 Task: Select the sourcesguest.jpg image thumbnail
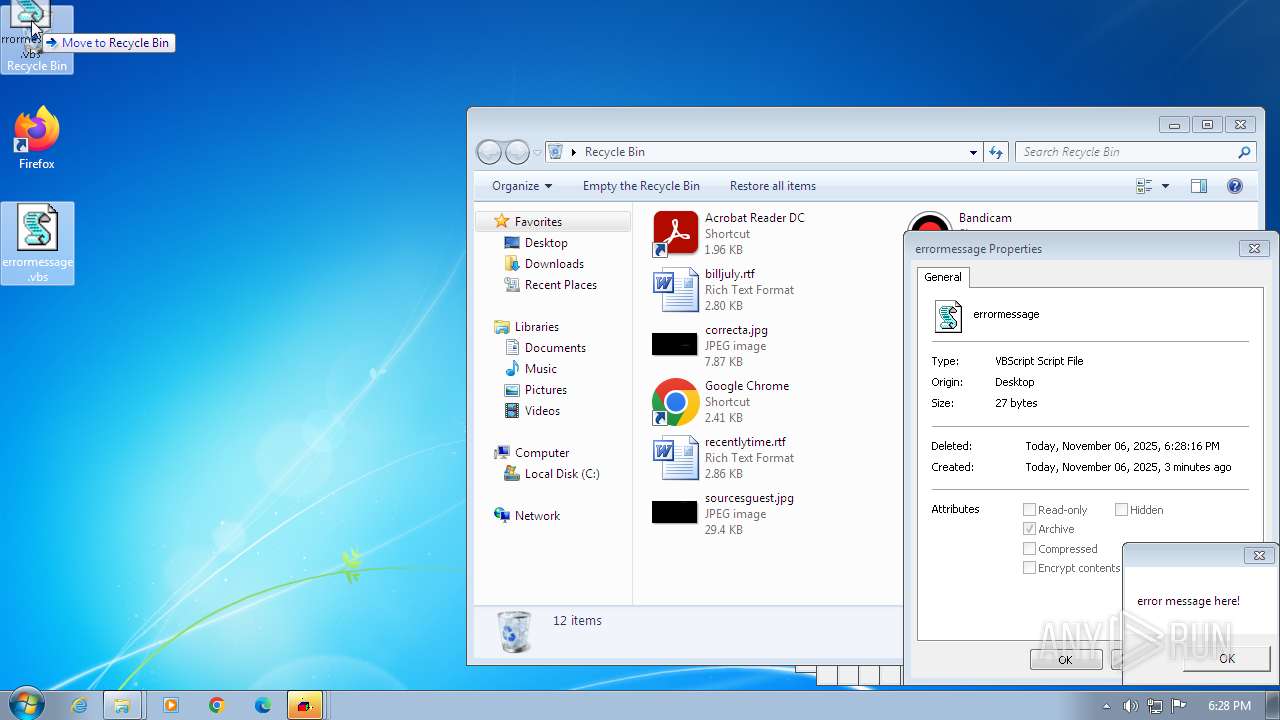(675, 512)
